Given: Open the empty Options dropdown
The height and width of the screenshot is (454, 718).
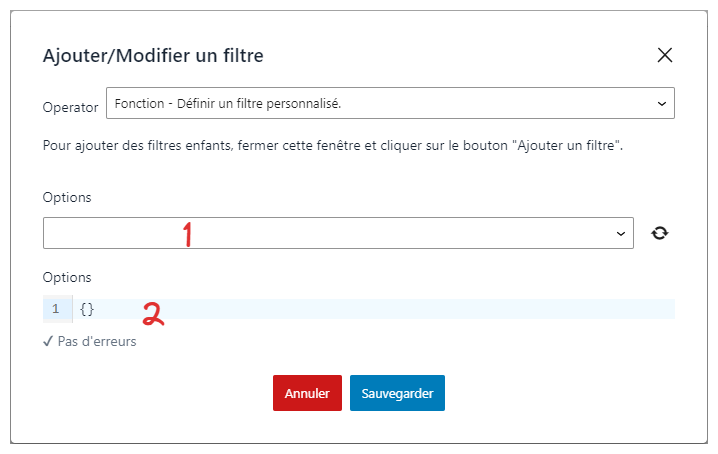Looking at the screenshot, I should 338,233.
